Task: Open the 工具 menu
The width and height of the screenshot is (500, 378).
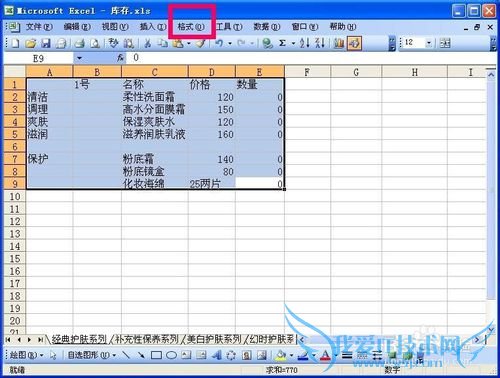Action: pos(229,26)
